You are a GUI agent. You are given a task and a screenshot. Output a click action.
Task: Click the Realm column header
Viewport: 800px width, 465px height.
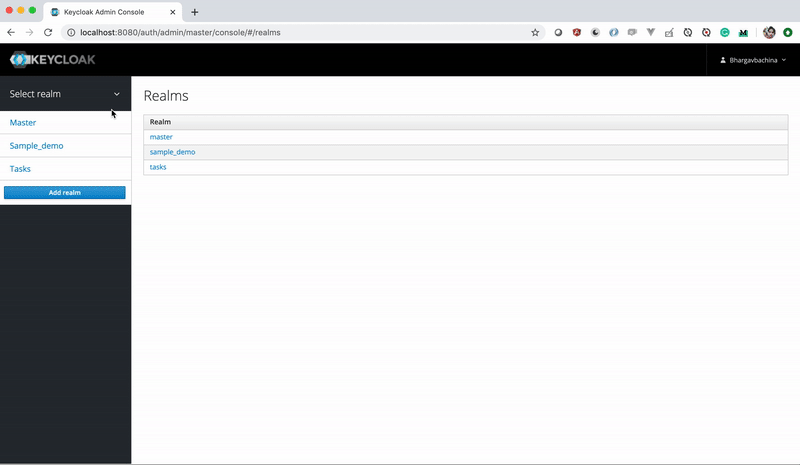coord(160,122)
